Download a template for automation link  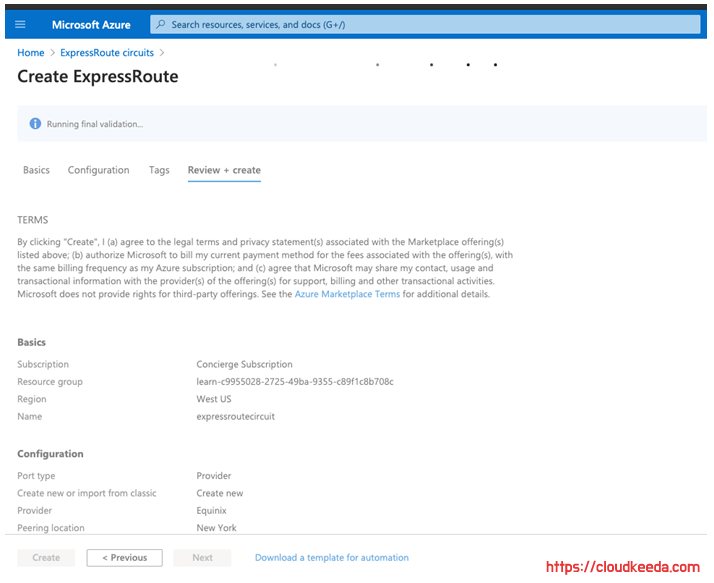(x=332, y=557)
